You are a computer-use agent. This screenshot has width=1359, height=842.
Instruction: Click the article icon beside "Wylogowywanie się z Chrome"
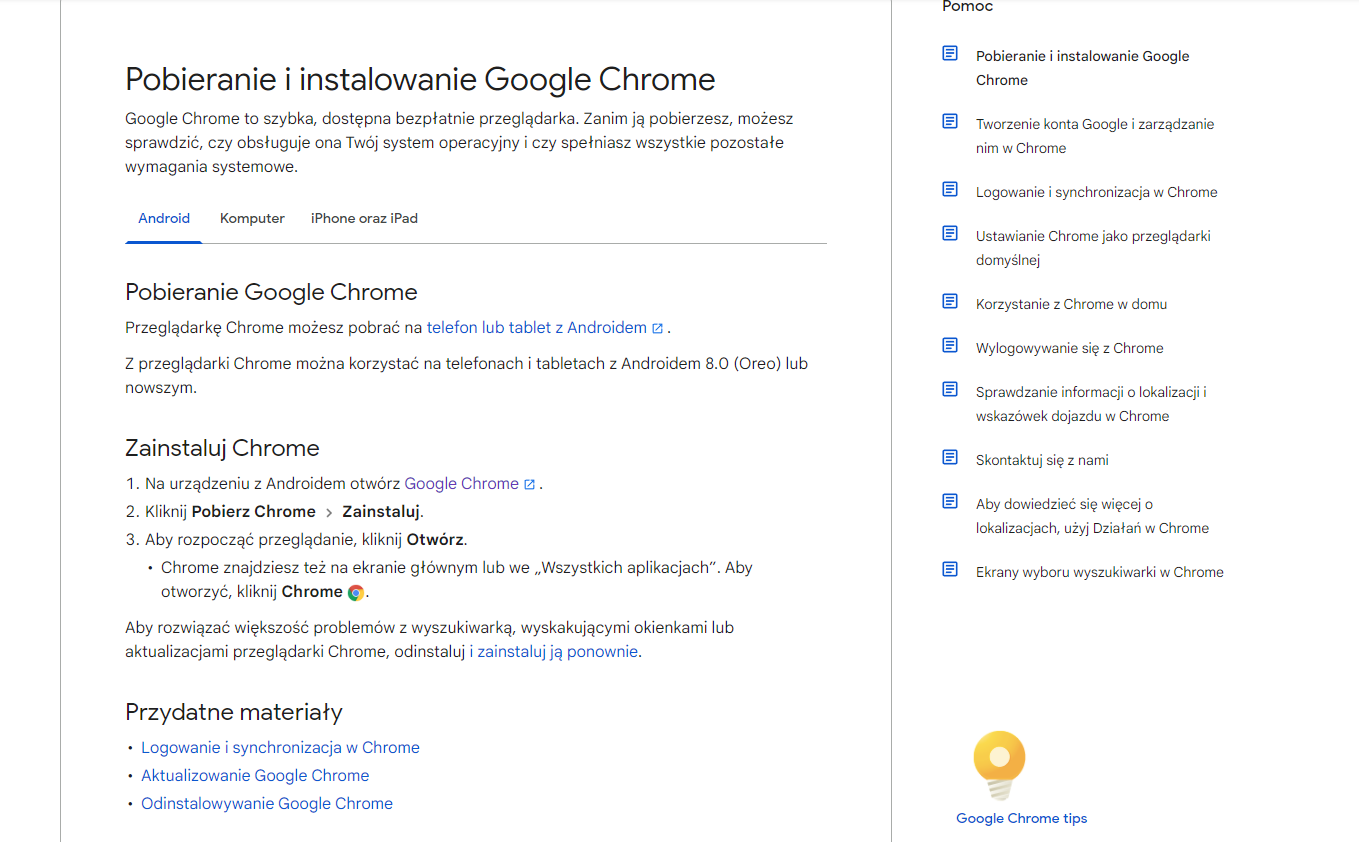point(950,345)
